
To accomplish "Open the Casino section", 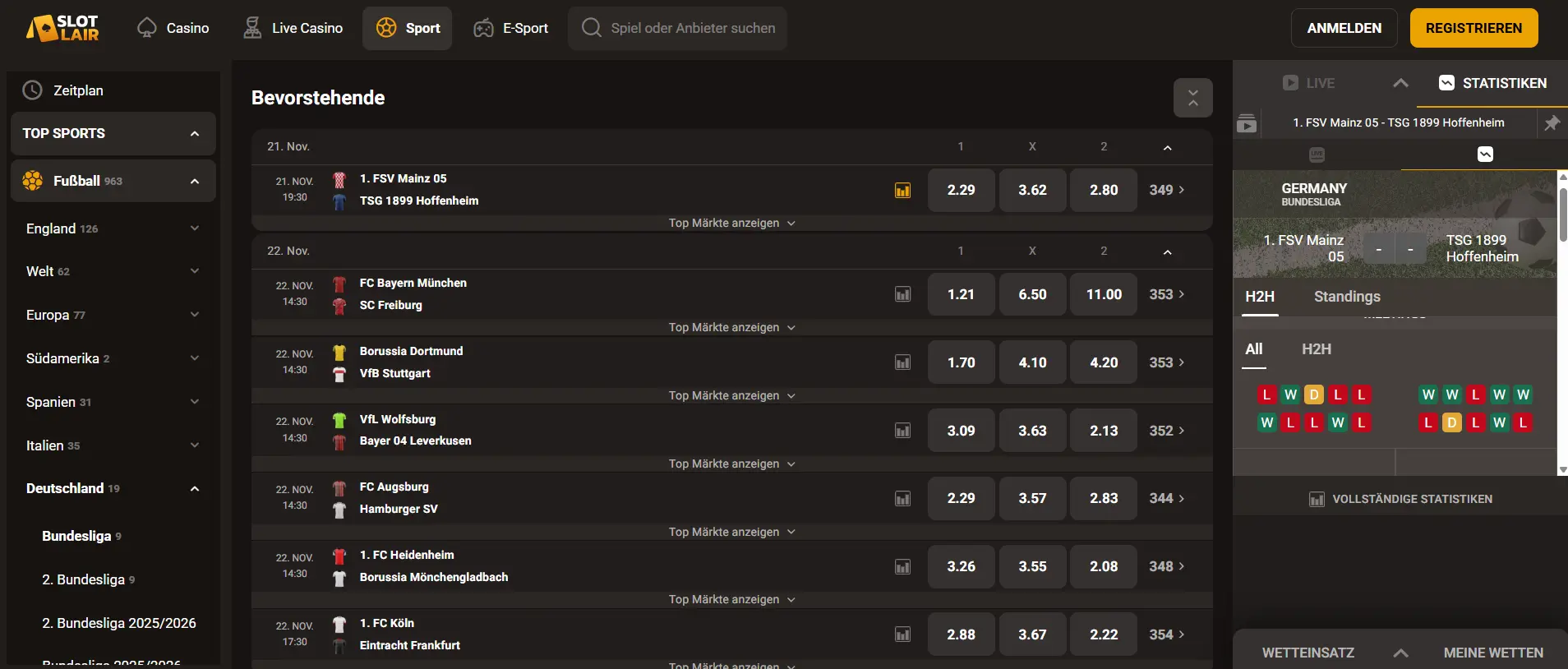I will point(173,28).
